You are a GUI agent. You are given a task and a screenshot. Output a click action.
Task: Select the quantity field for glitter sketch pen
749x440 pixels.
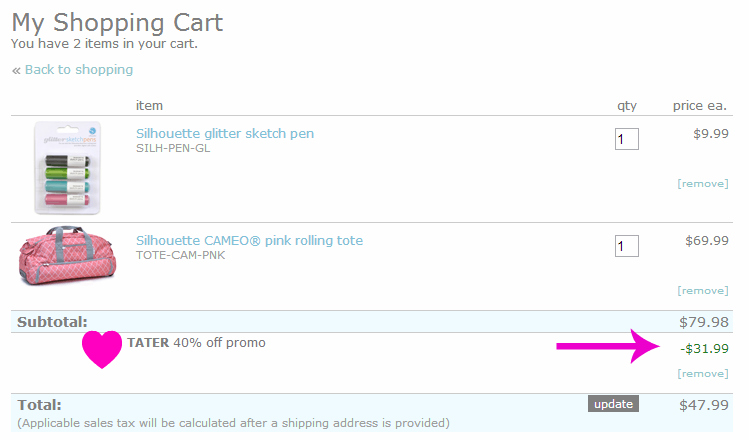(x=627, y=139)
